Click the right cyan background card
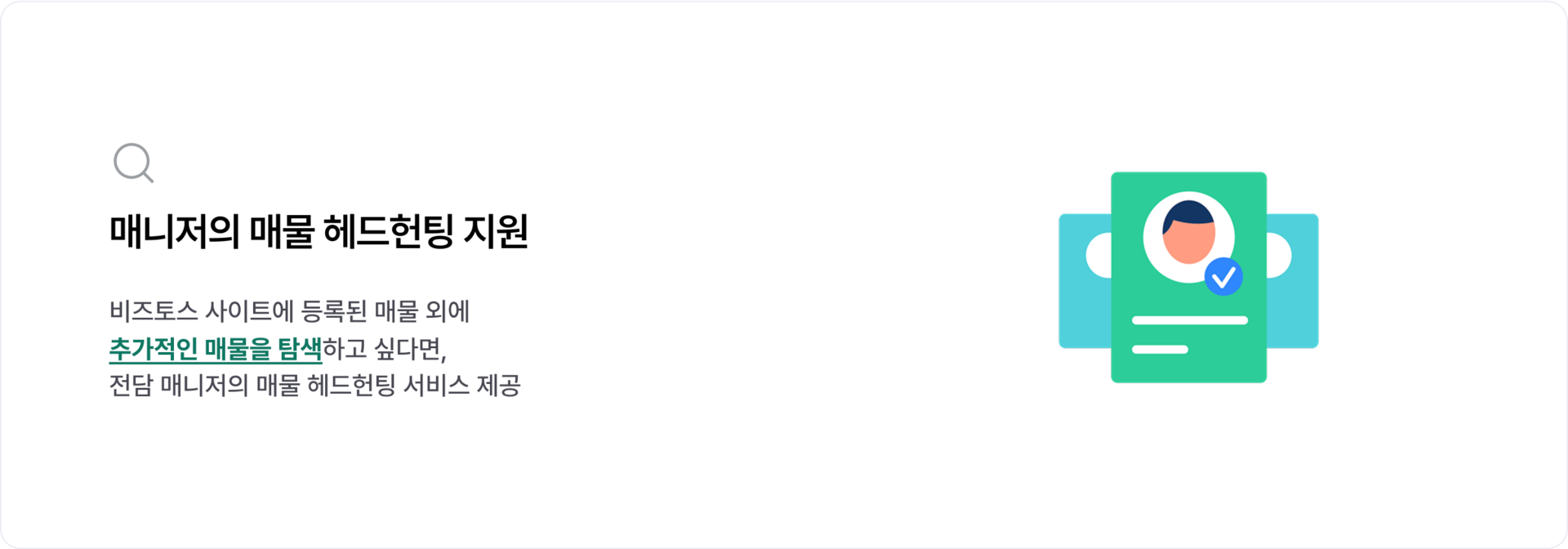Image resolution: width=1568 pixels, height=549 pixels. [1293, 281]
